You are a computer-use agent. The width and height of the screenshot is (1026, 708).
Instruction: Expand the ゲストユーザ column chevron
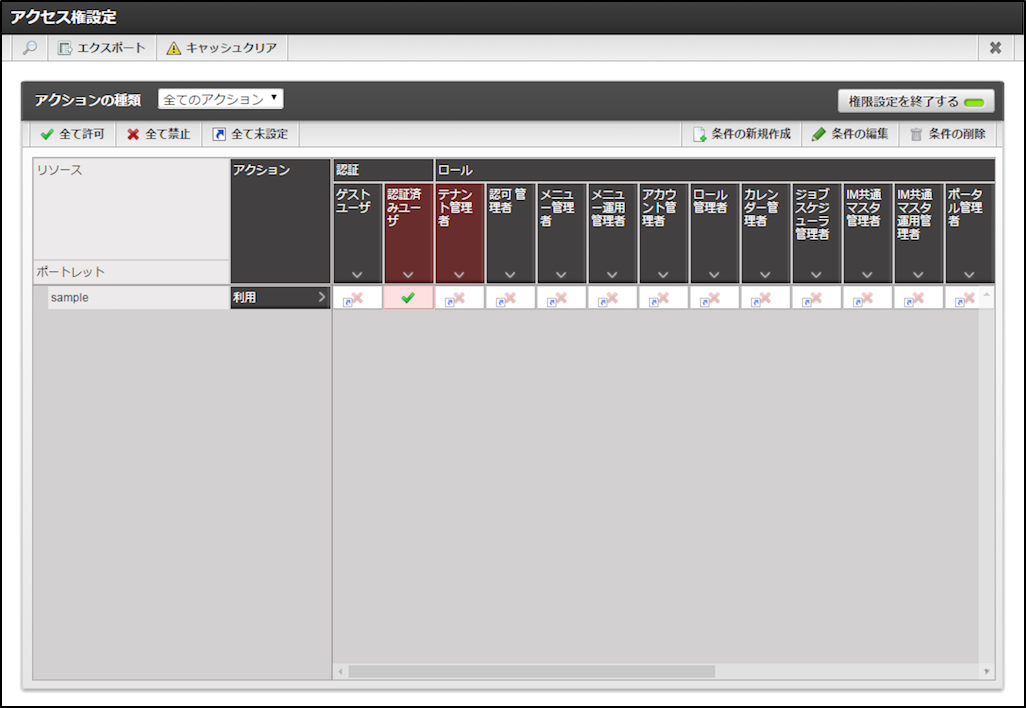[356, 275]
